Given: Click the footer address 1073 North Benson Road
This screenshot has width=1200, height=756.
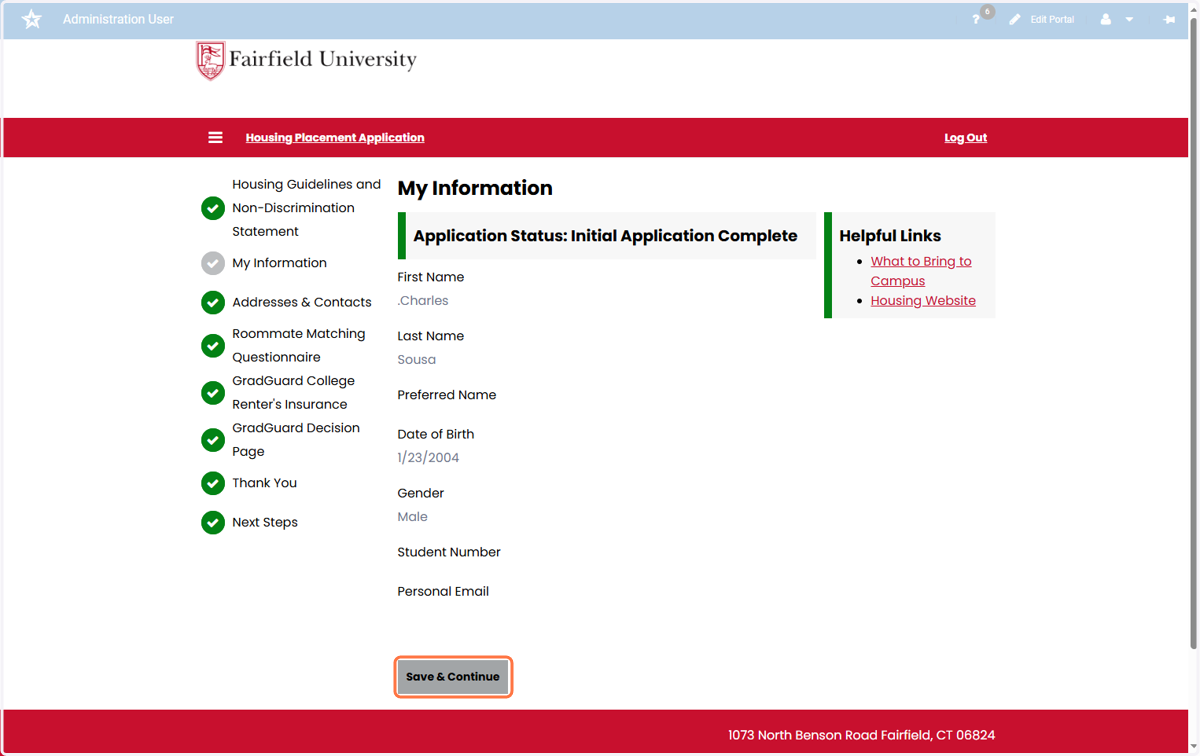Looking at the screenshot, I should pos(861,735).
